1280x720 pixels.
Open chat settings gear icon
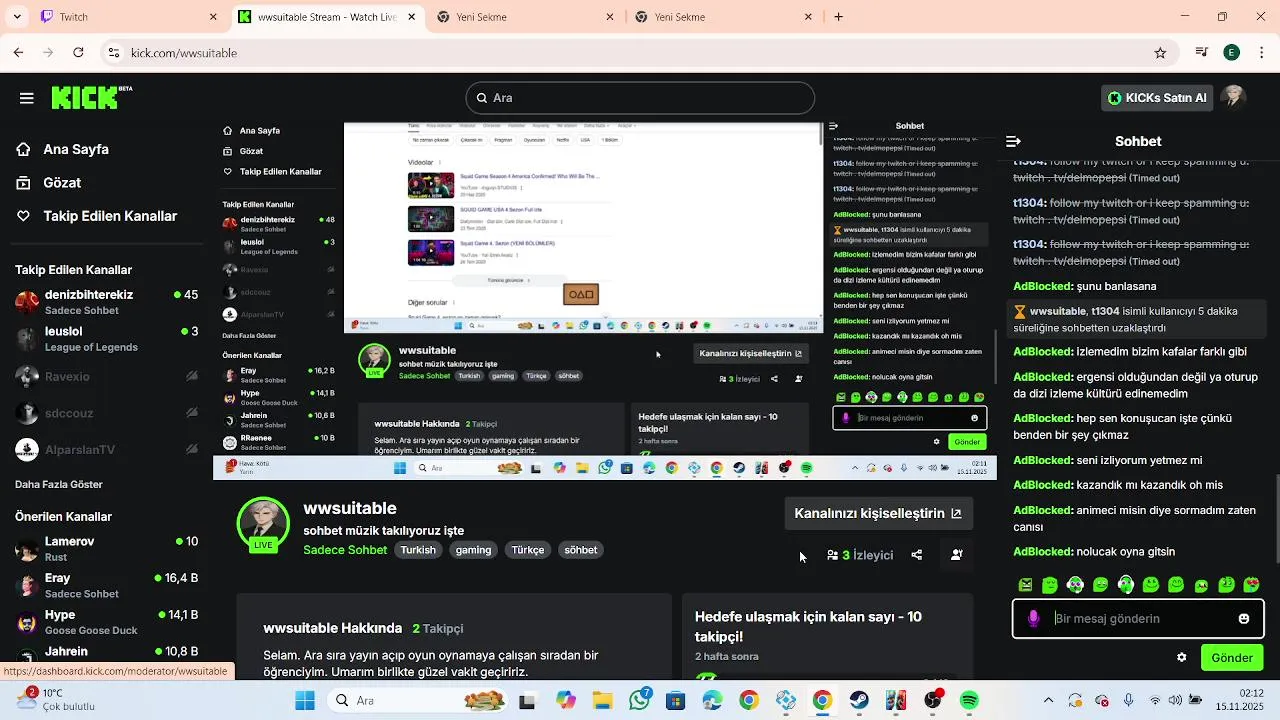pyautogui.click(x=1182, y=658)
